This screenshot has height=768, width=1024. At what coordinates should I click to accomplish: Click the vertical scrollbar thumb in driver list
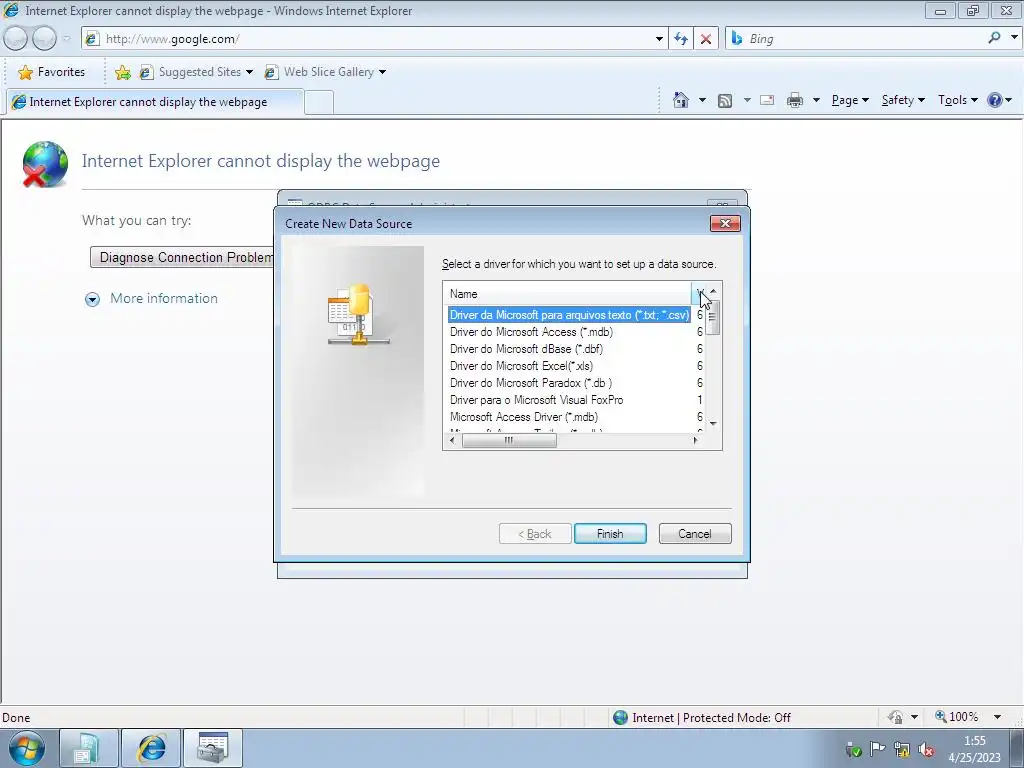pos(712,317)
